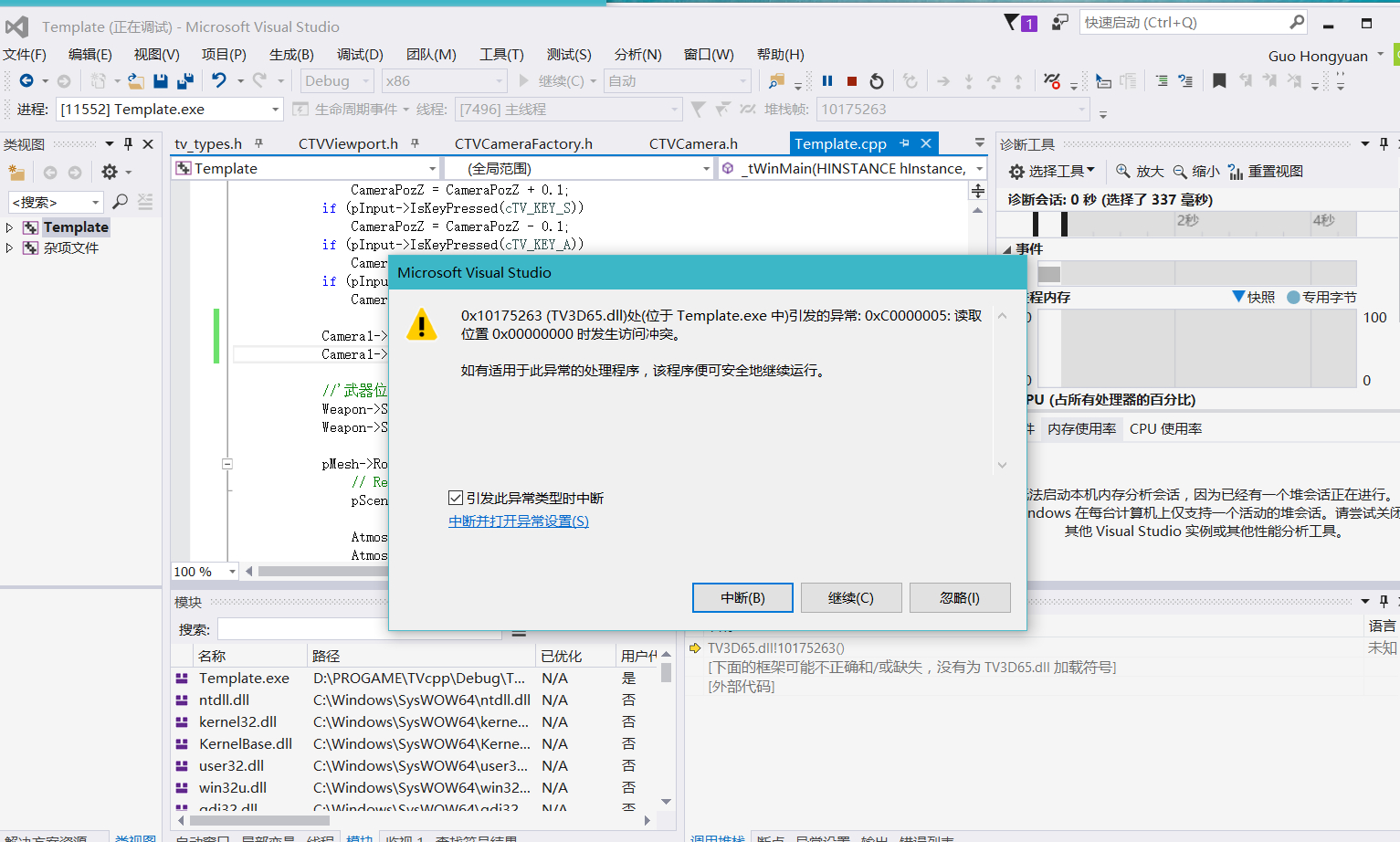
Task: Open the feedback icon near quick launch
Action: point(1060,22)
